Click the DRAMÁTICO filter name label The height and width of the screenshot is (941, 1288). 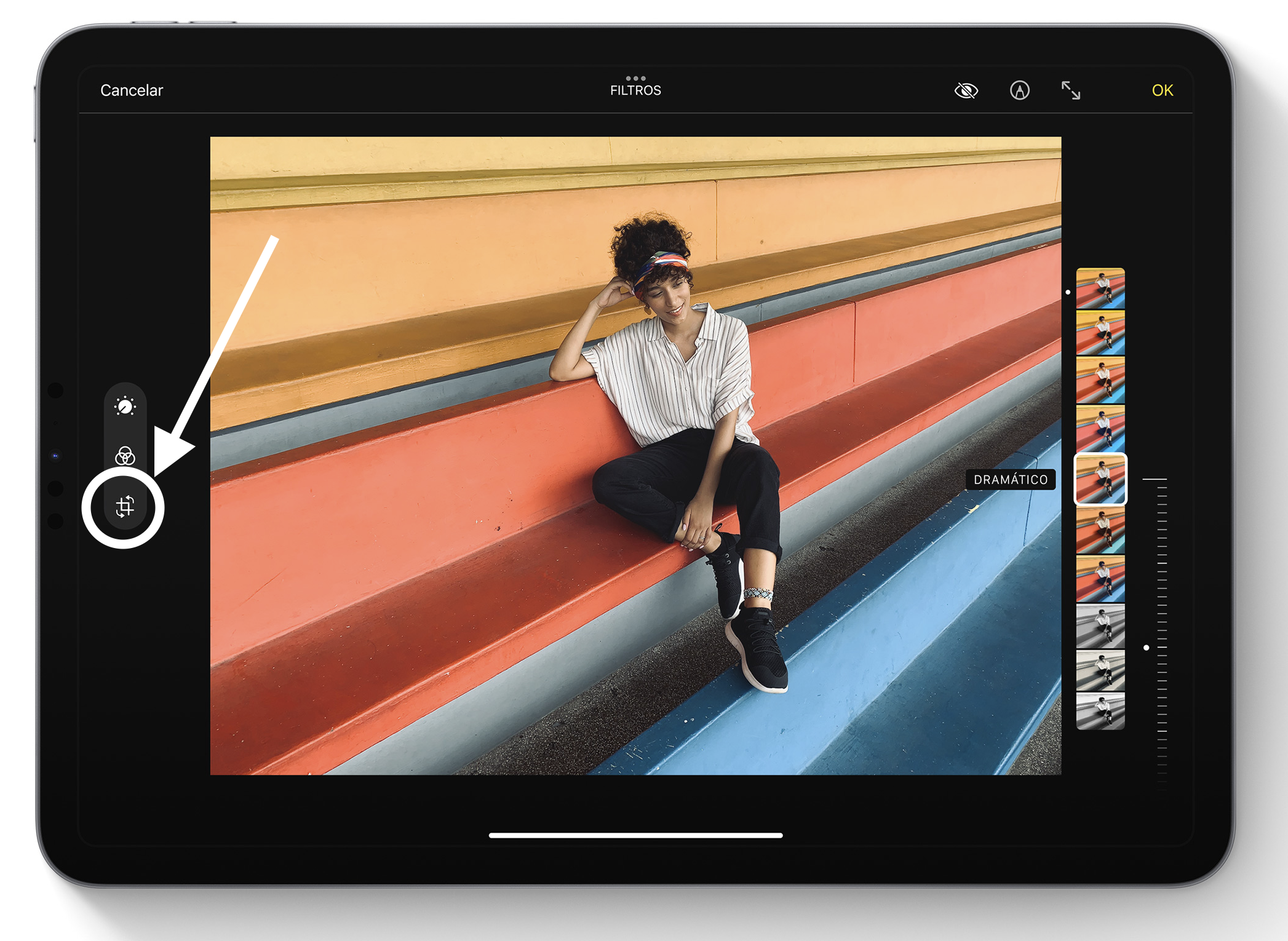1010,480
